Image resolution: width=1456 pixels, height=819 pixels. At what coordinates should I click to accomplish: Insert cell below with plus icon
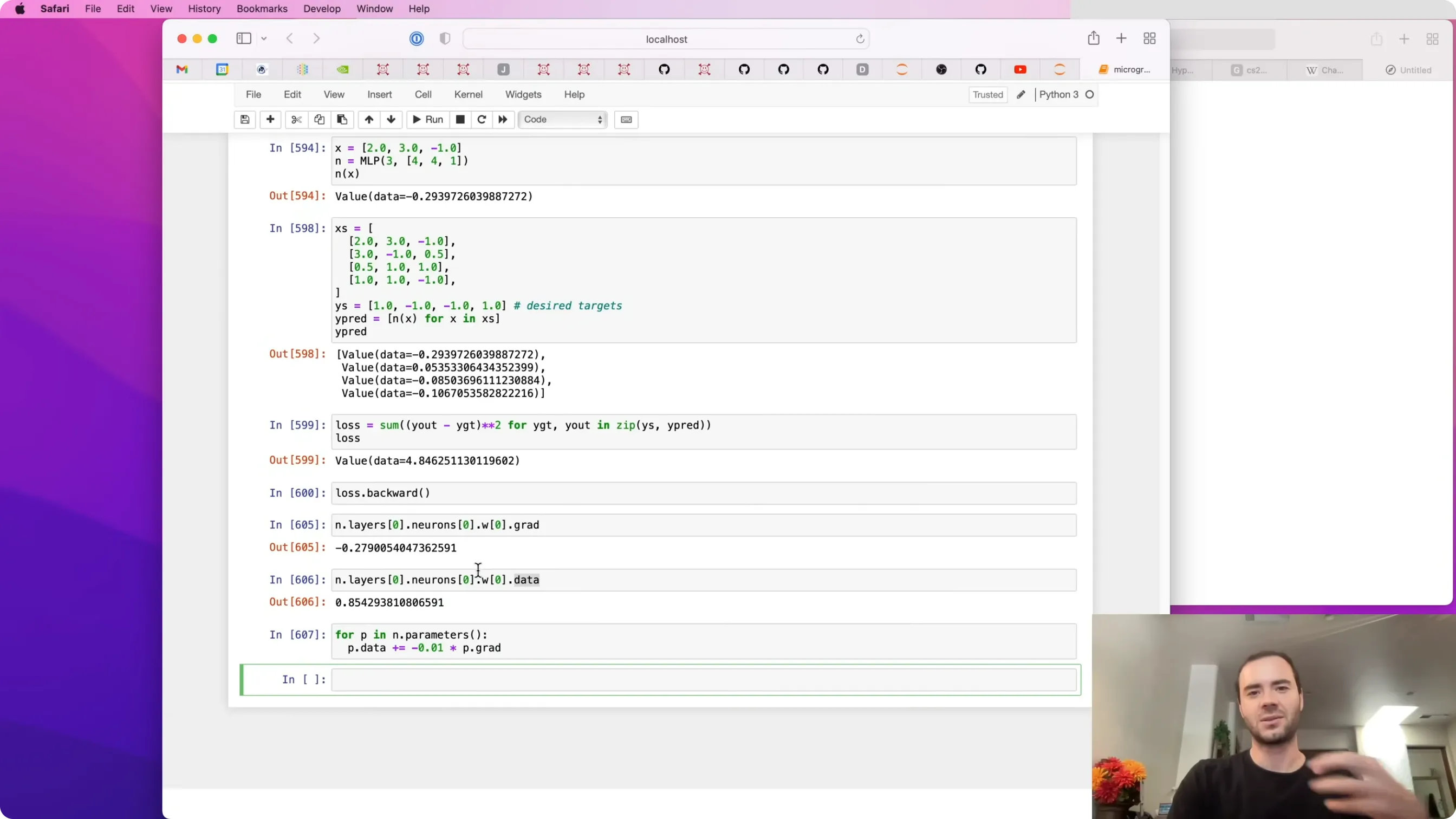click(x=270, y=119)
